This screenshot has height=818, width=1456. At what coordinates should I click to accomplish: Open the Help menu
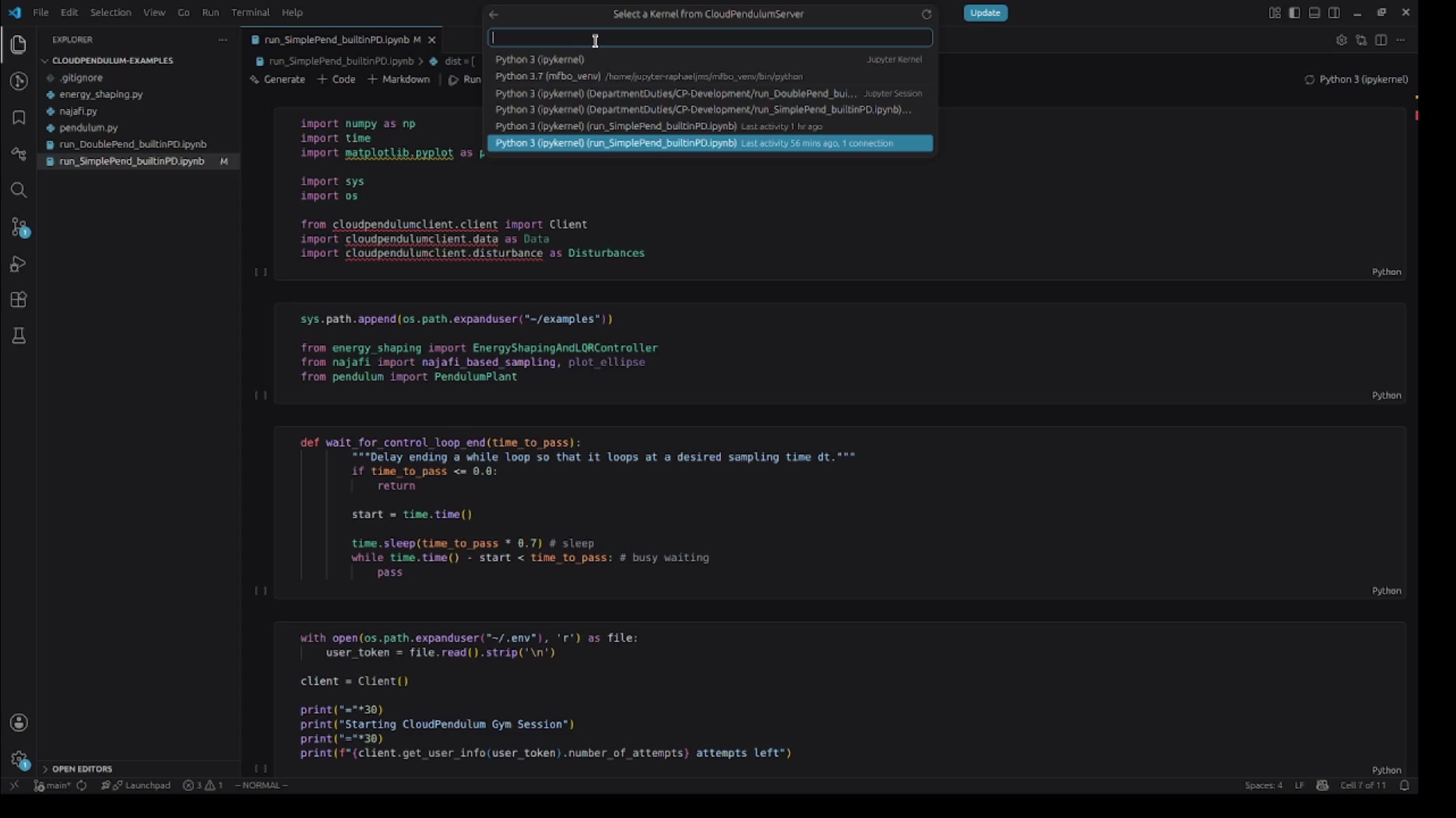pyautogui.click(x=292, y=12)
